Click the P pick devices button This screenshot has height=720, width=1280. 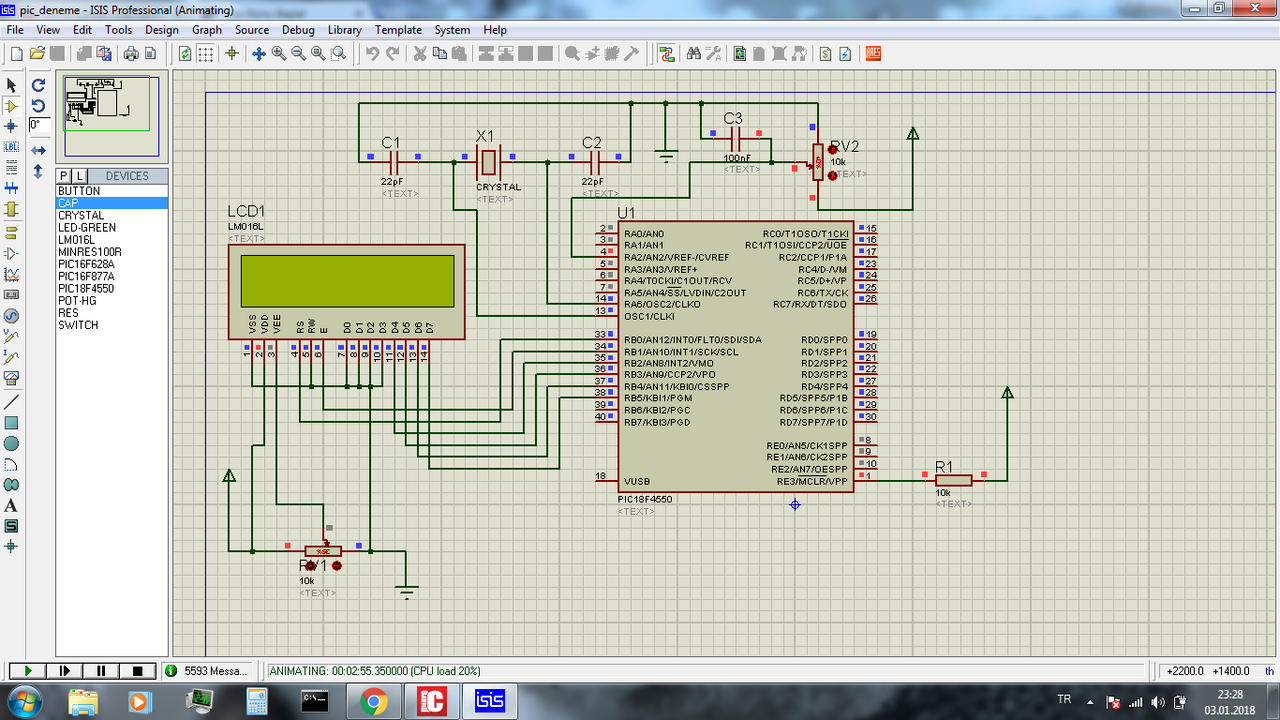pyautogui.click(x=65, y=176)
